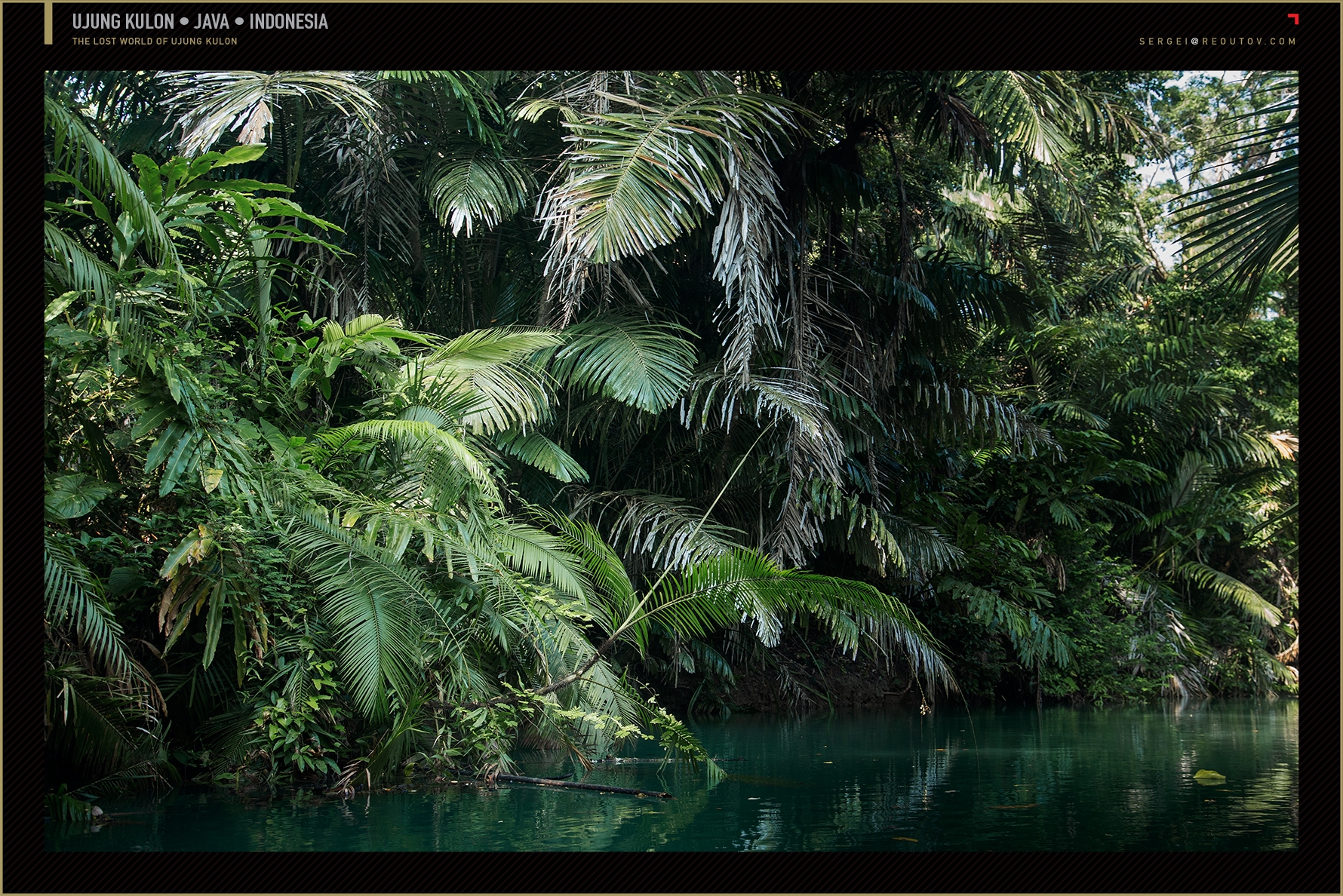Click the bullet dot between Java and Indonesia

pyautogui.click(x=239, y=22)
